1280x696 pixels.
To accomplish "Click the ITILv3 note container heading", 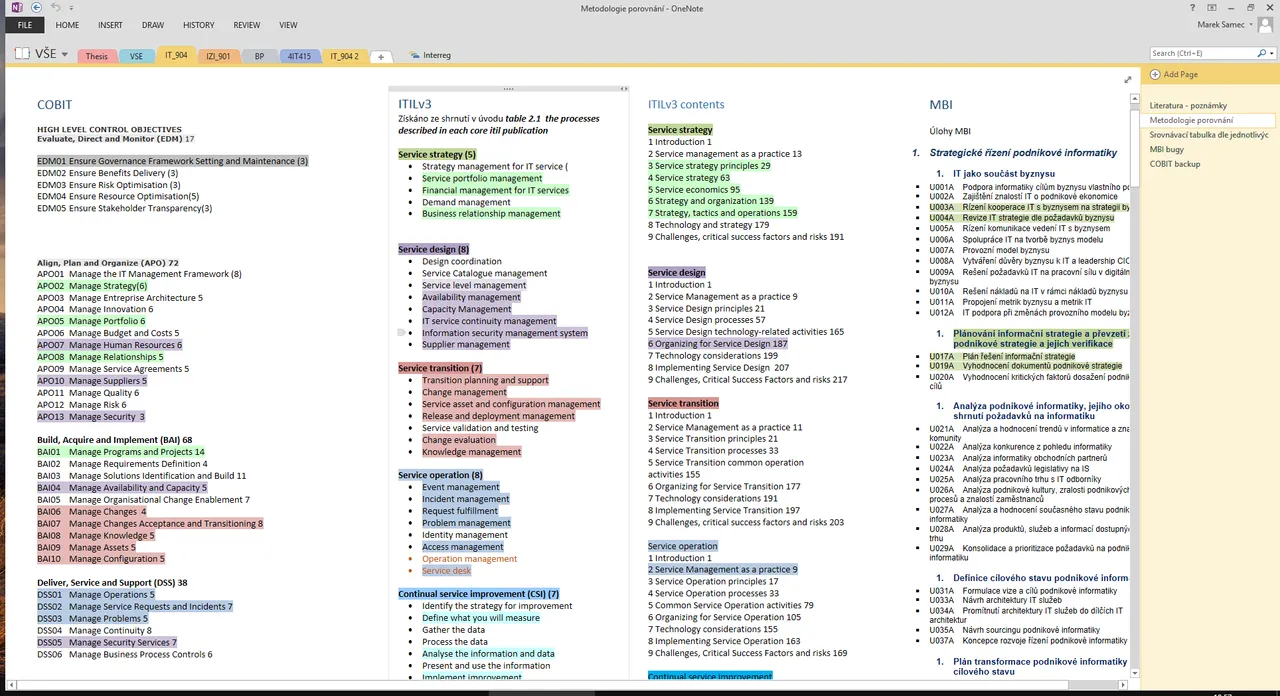I will [x=415, y=104].
